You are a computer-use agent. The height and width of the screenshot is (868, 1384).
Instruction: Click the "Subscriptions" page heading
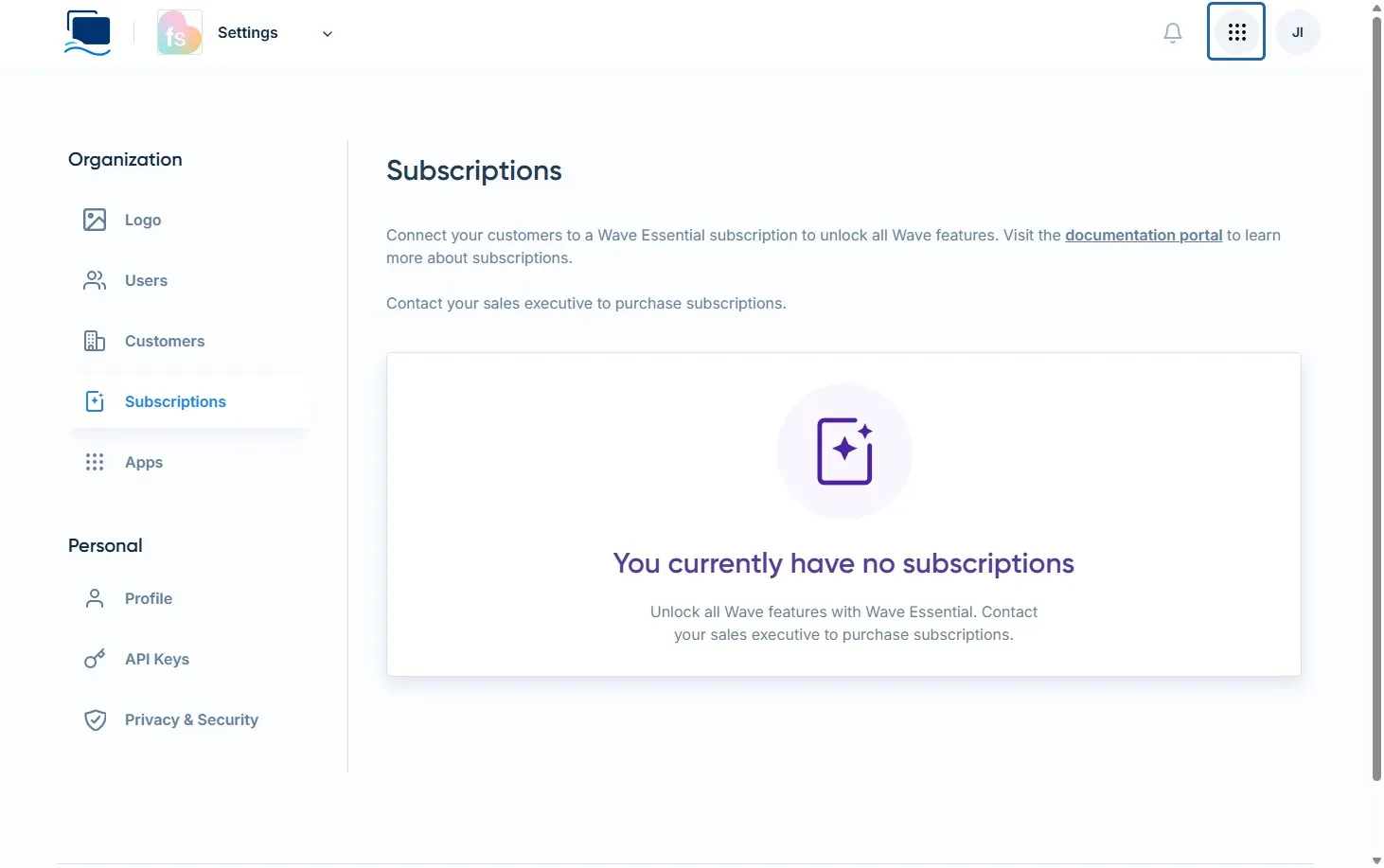(x=474, y=170)
